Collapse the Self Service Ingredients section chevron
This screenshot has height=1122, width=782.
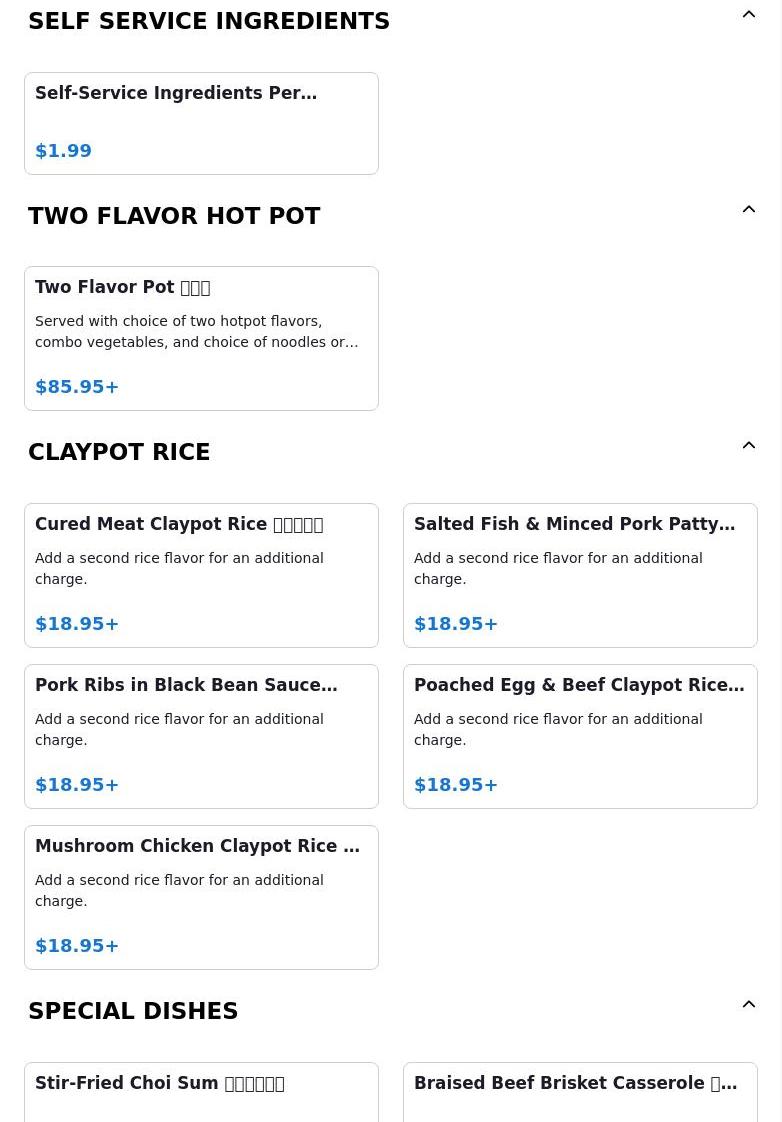point(748,15)
